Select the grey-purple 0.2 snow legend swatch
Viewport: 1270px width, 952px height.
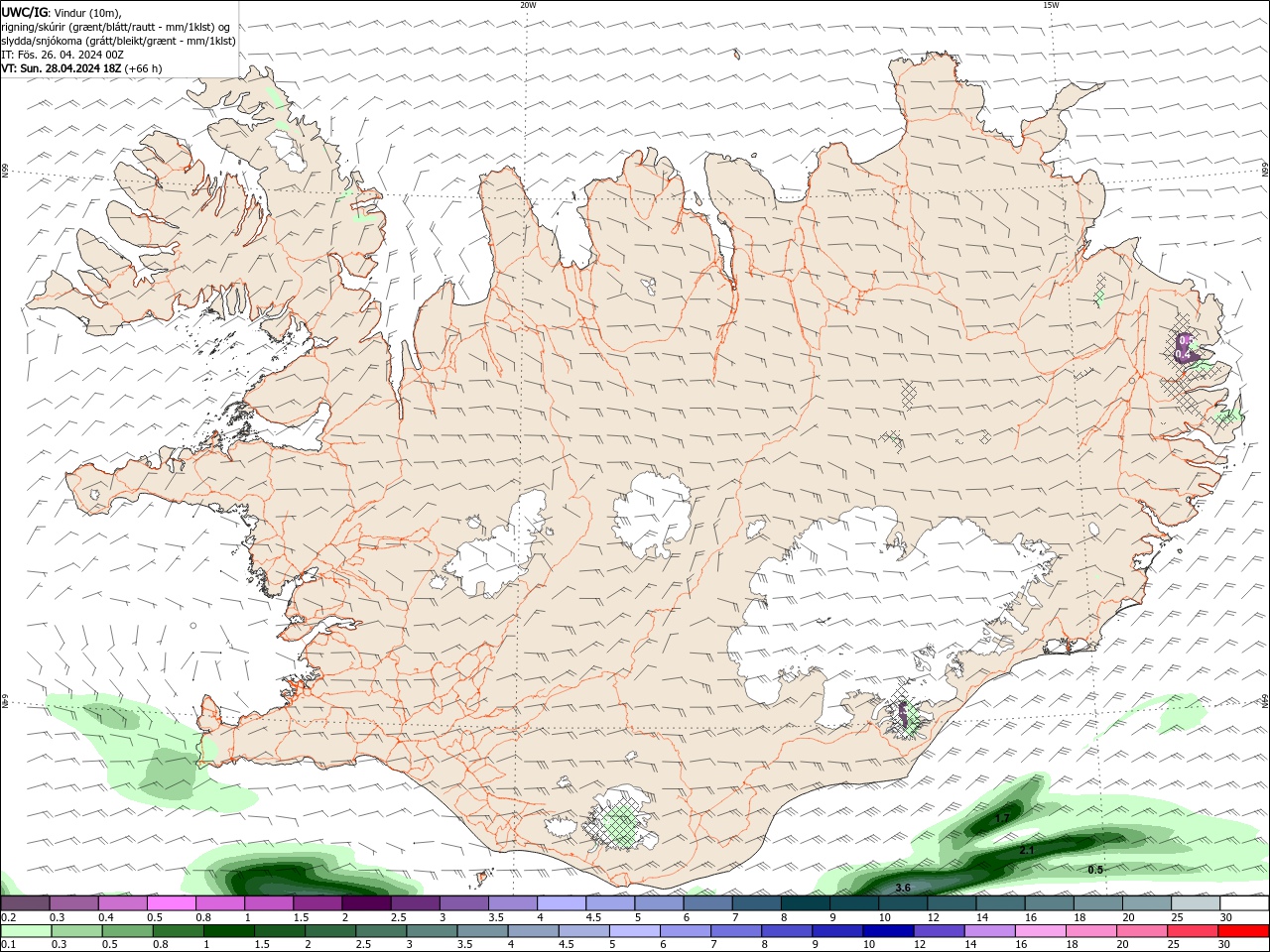tap(25, 903)
